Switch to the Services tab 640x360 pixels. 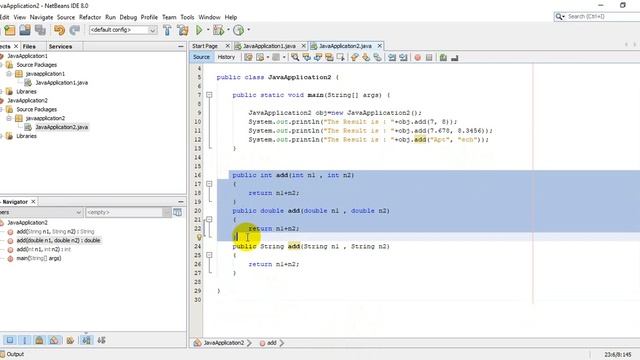(x=60, y=47)
